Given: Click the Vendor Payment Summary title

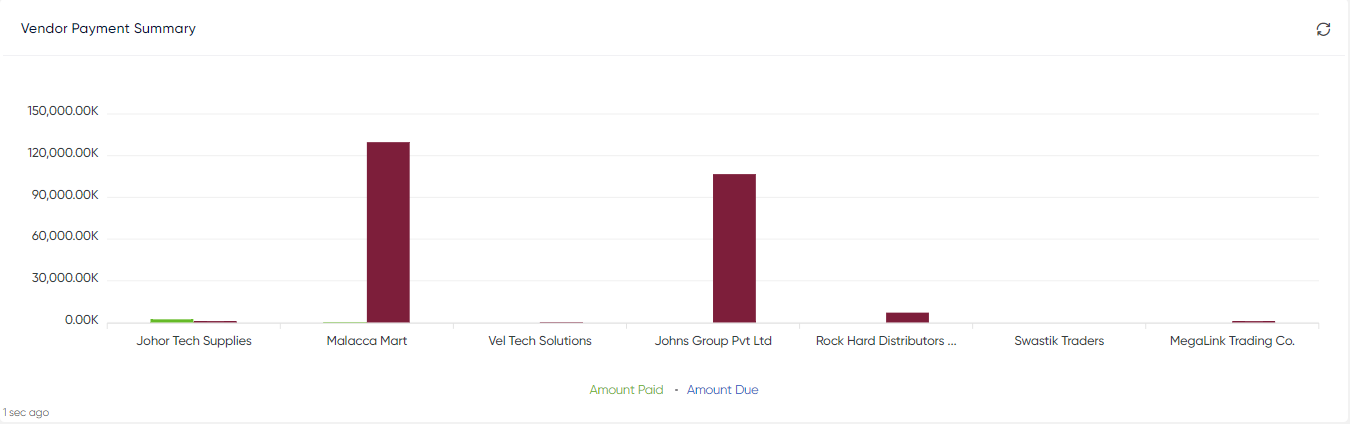Looking at the screenshot, I should click(x=108, y=29).
